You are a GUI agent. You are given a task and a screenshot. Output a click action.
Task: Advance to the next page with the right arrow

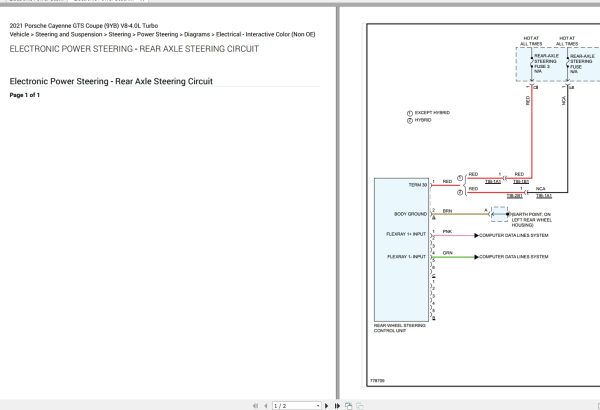click(x=326, y=406)
